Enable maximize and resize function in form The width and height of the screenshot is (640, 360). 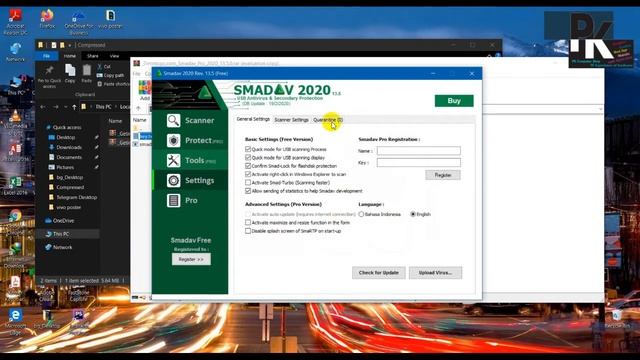click(248, 222)
